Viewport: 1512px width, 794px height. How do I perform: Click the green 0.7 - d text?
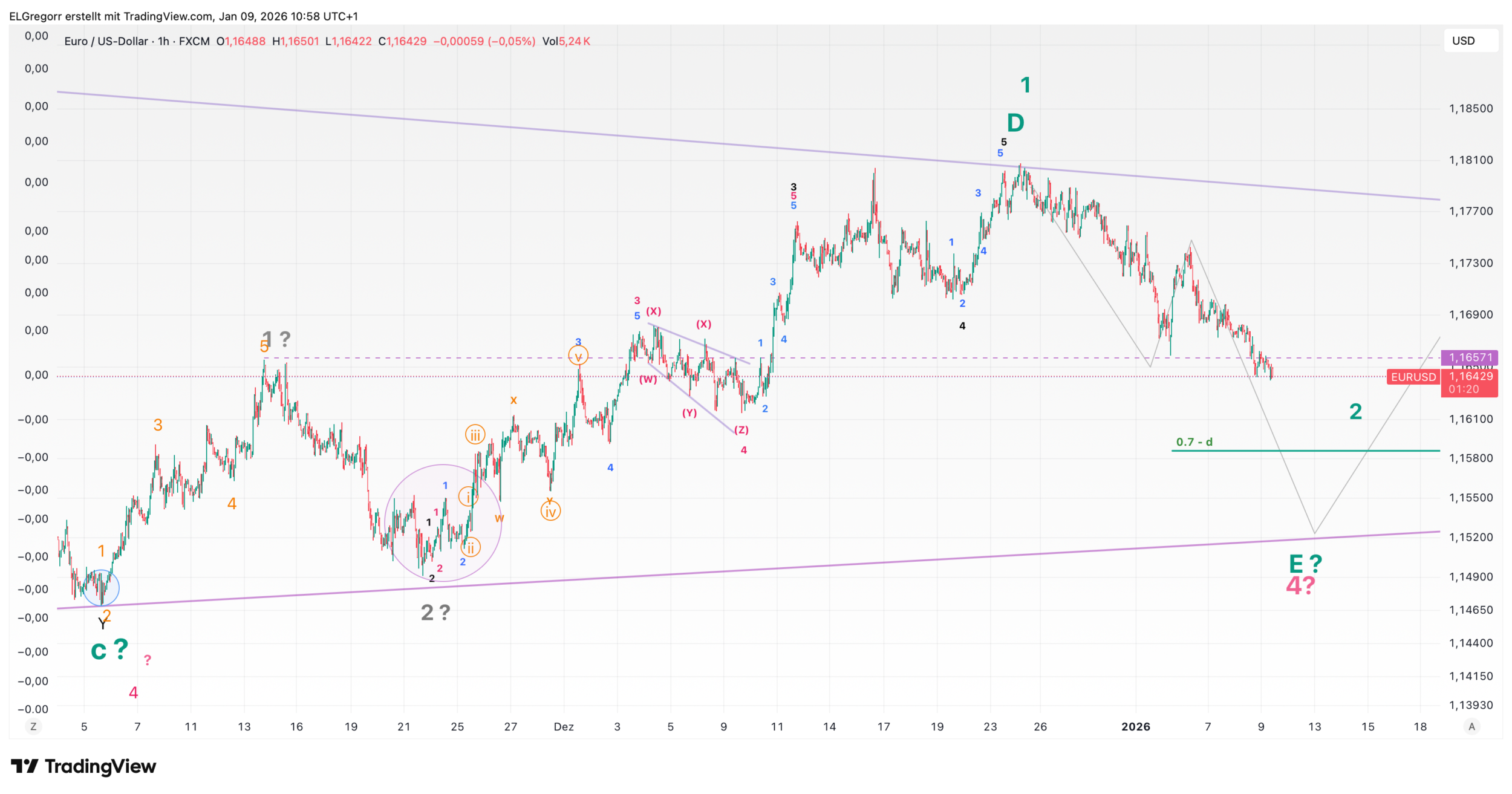[1194, 442]
